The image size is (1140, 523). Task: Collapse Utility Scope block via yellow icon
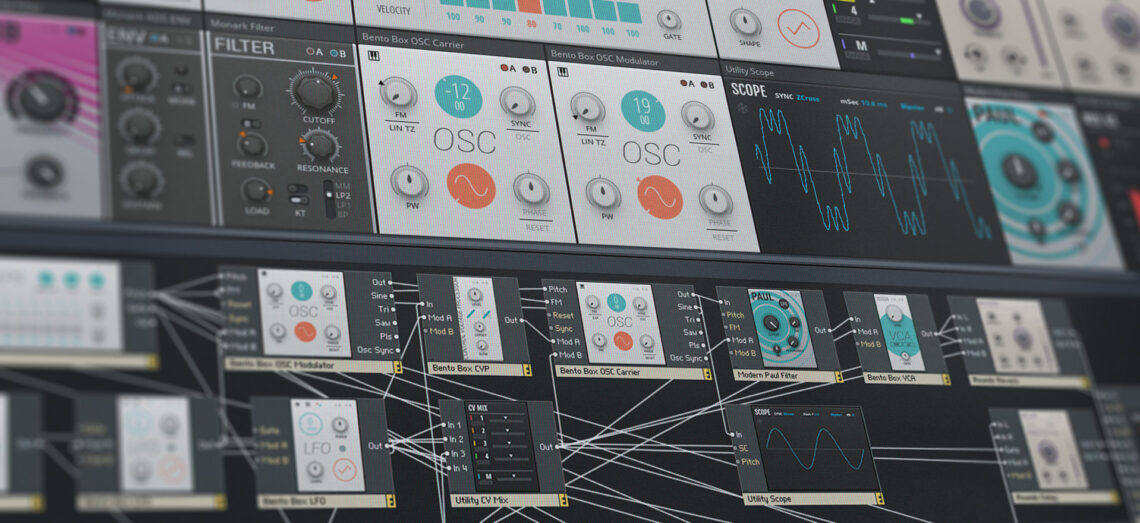(880, 498)
